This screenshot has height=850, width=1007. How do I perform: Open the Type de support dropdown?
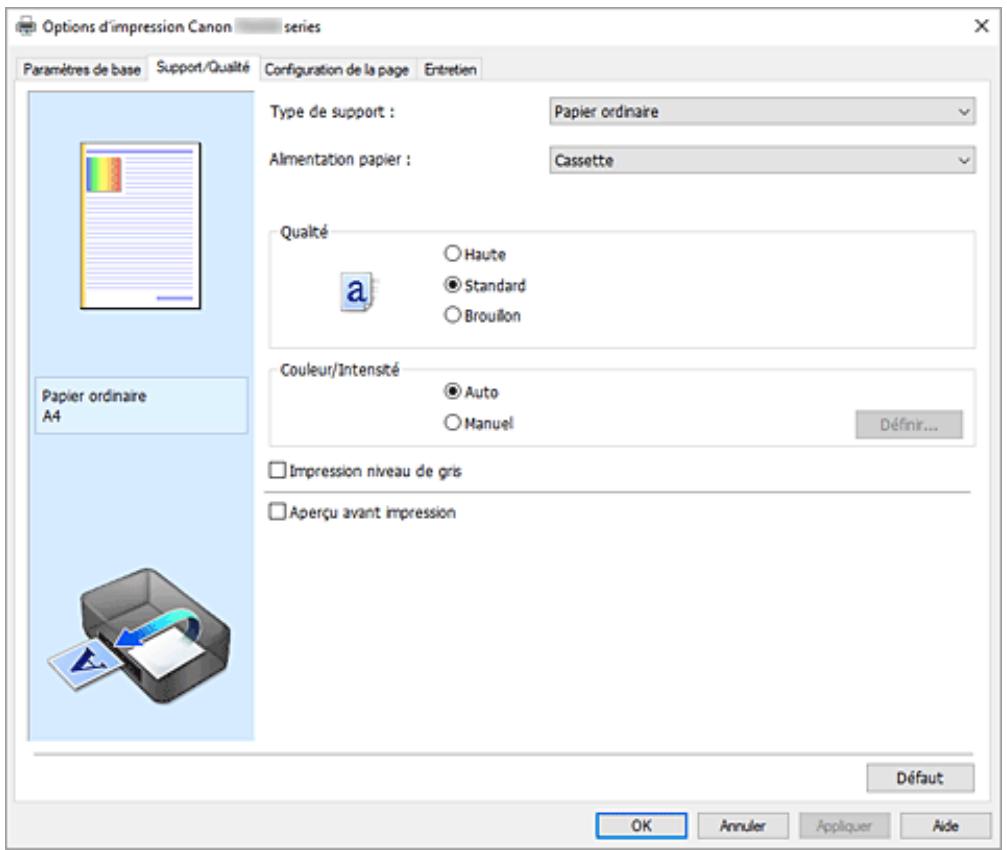(762, 112)
